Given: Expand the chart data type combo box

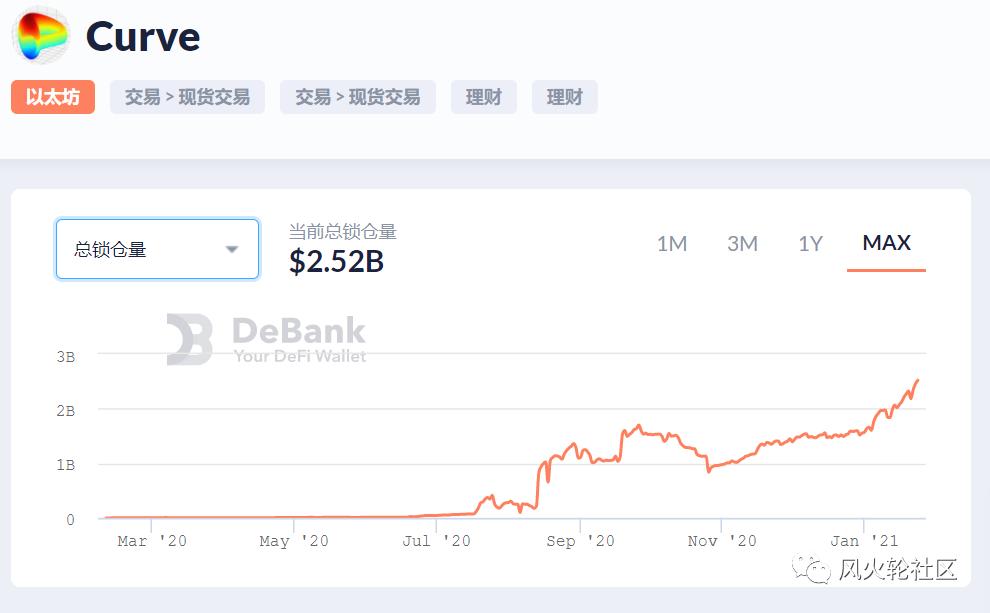Looking at the screenshot, I should point(157,248).
